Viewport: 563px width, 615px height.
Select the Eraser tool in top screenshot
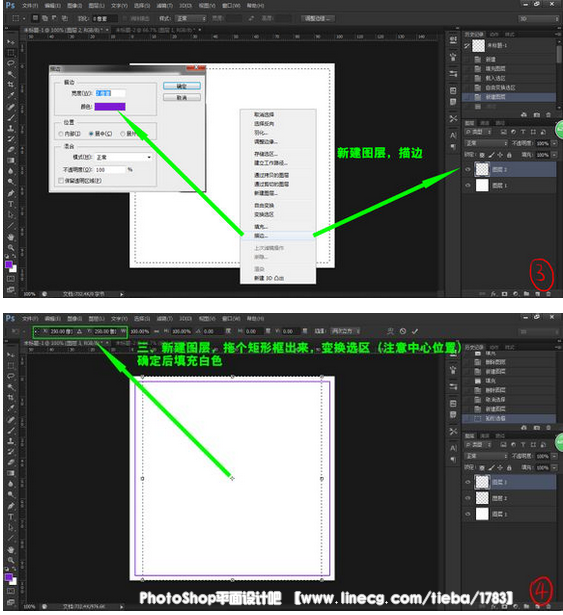click(x=11, y=149)
